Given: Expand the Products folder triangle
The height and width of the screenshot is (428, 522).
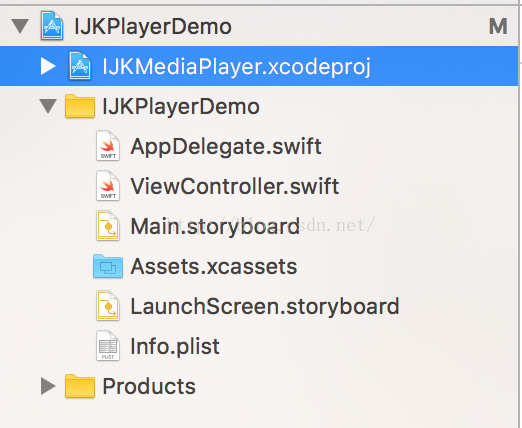Looking at the screenshot, I should [48, 386].
